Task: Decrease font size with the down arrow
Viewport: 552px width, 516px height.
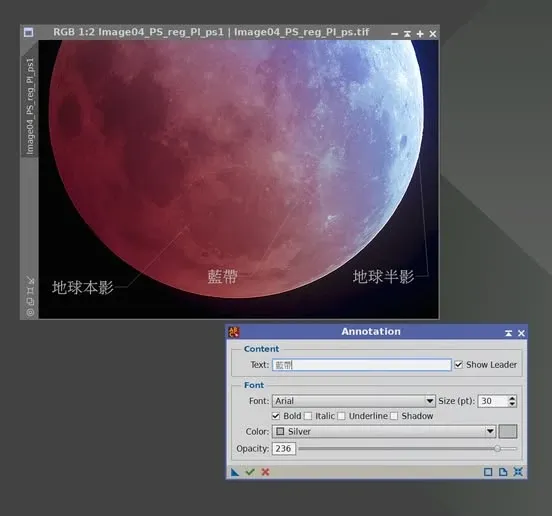Action: tap(512, 404)
